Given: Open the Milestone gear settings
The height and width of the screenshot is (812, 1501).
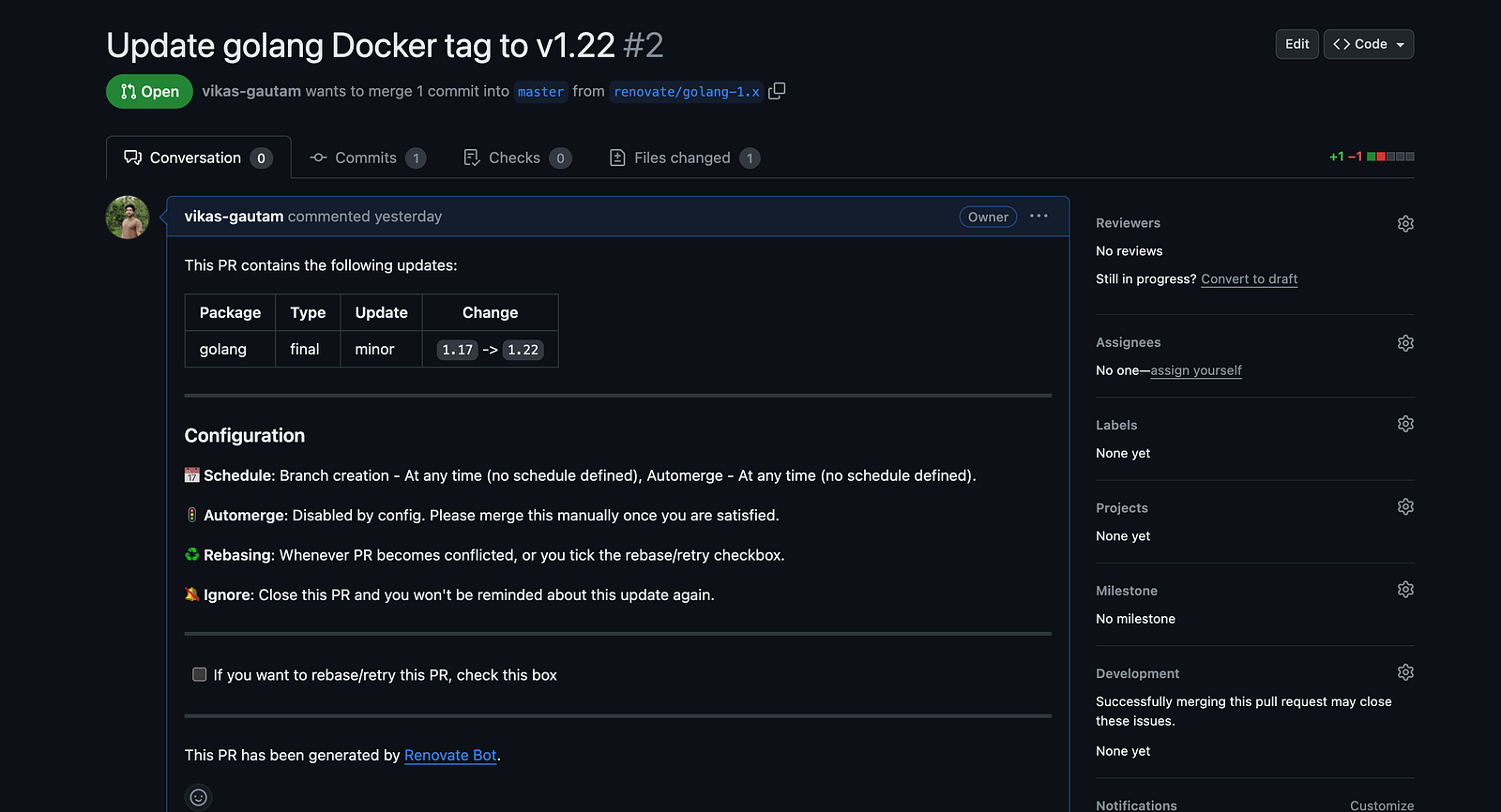Looking at the screenshot, I should tap(1405, 590).
